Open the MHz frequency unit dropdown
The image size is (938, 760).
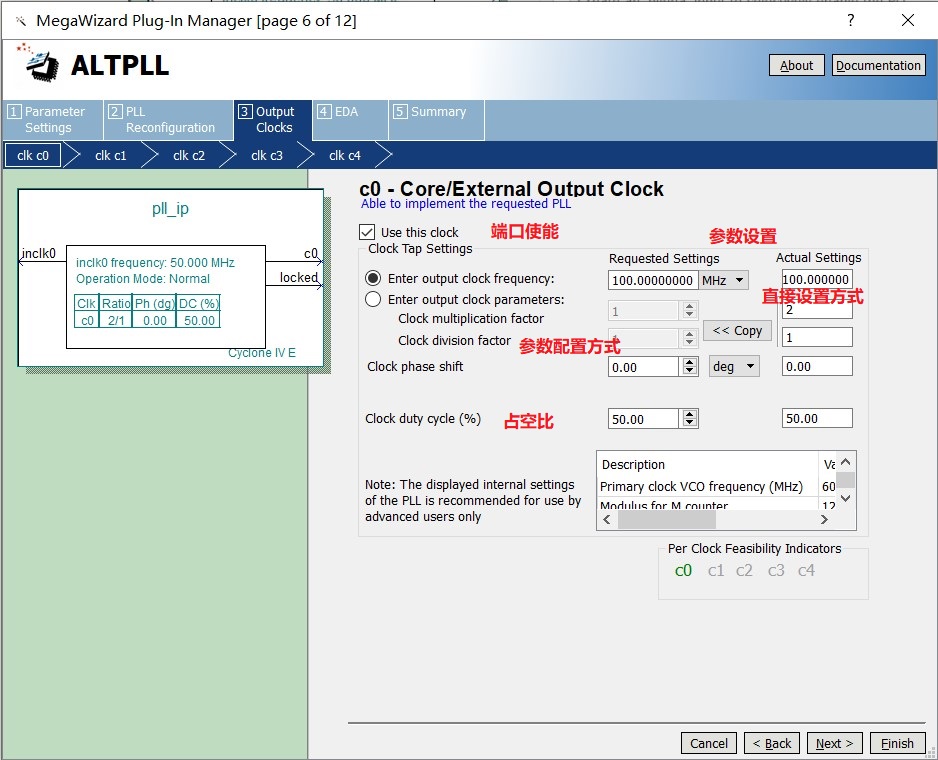pyautogui.click(x=724, y=280)
